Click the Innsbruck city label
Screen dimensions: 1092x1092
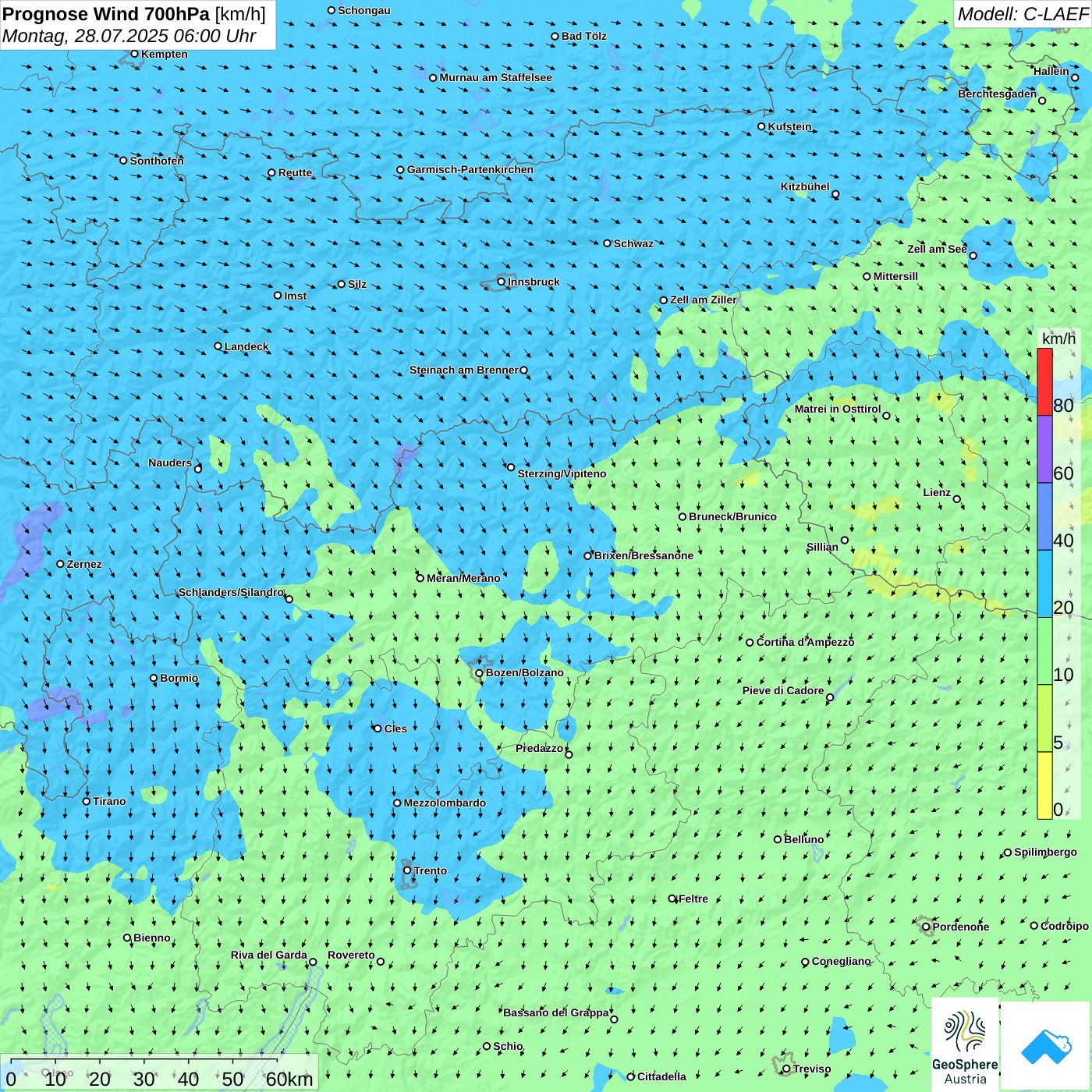tap(534, 282)
